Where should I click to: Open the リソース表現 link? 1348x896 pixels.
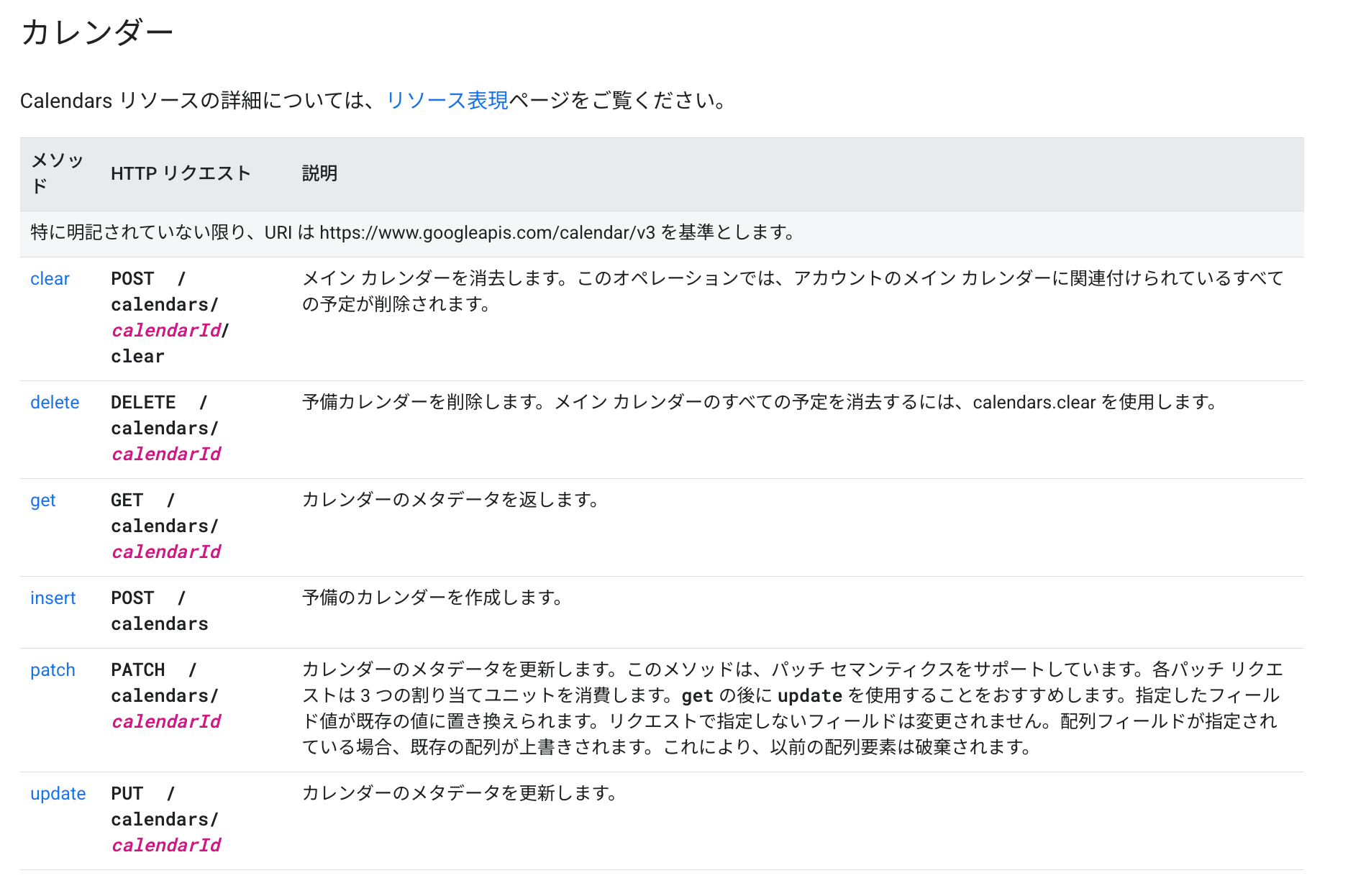[447, 101]
